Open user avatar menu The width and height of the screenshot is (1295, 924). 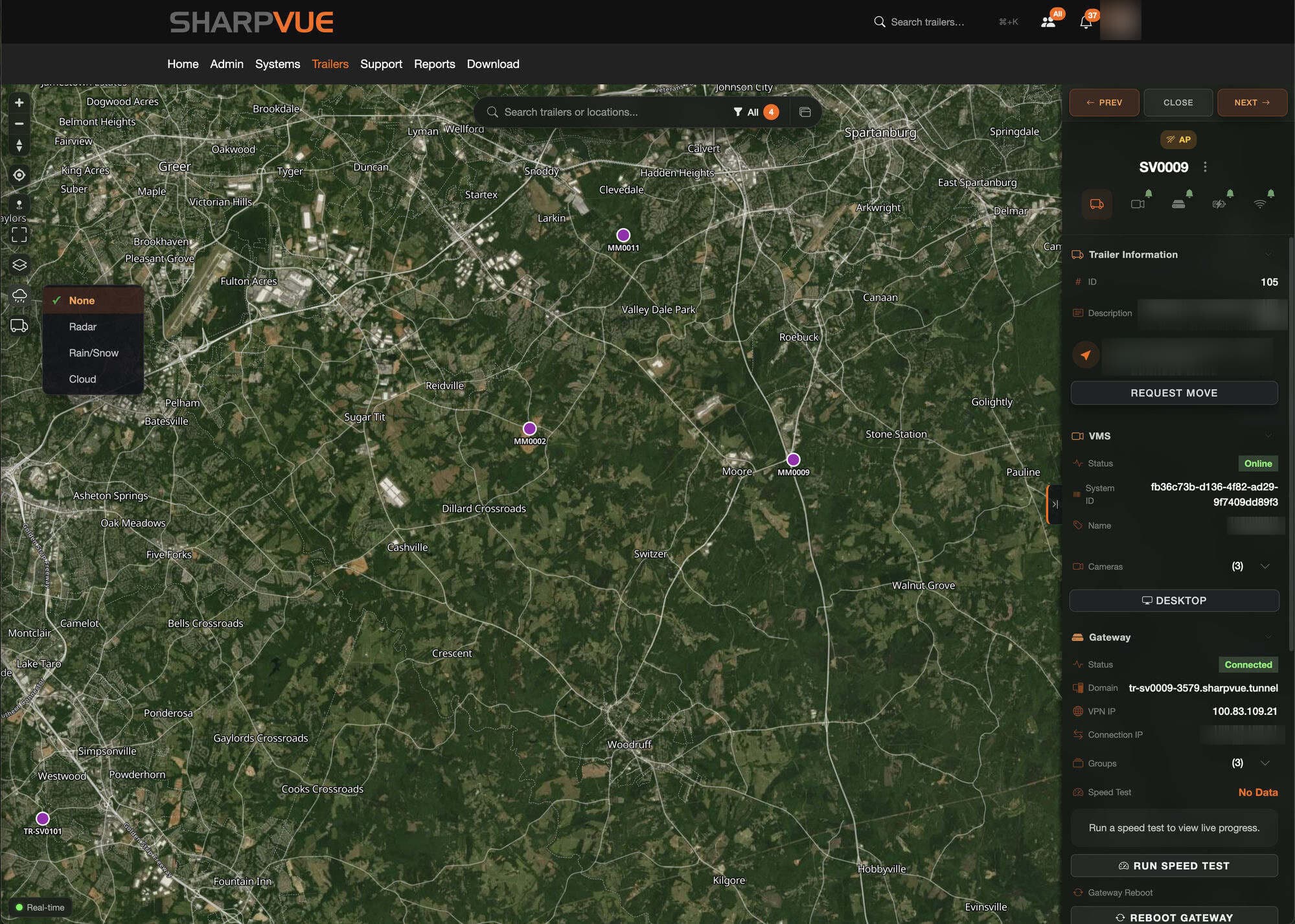tap(1121, 20)
